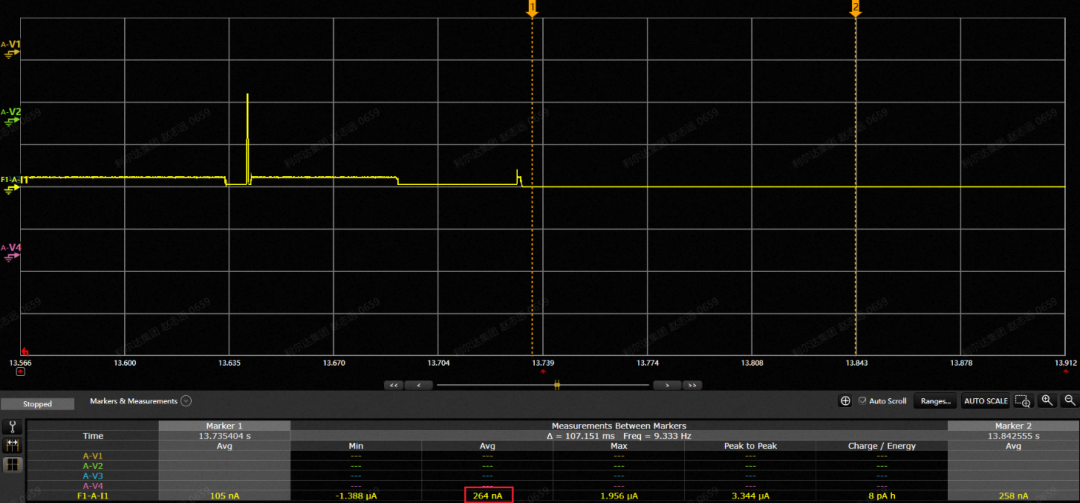Screen dimensions: 1080x503
Task: Select marker 1 flag at top of graph
Action: [x=532, y=8]
